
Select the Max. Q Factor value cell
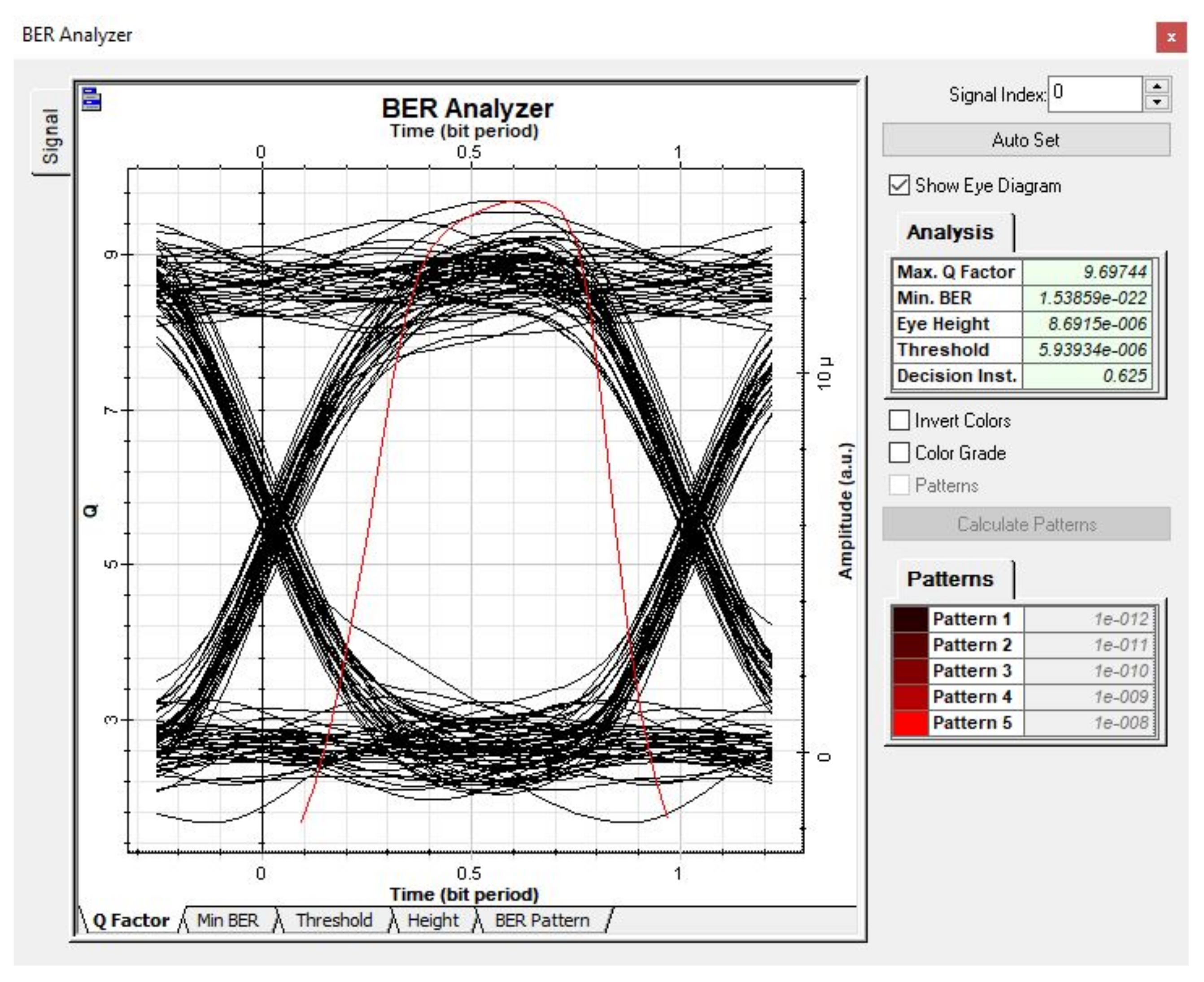tap(1087, 272)
